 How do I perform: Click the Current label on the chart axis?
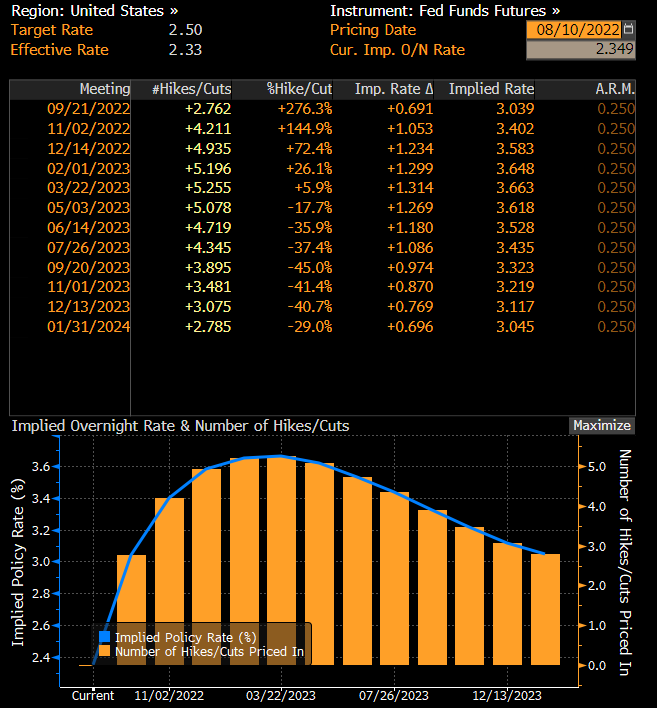93,695
